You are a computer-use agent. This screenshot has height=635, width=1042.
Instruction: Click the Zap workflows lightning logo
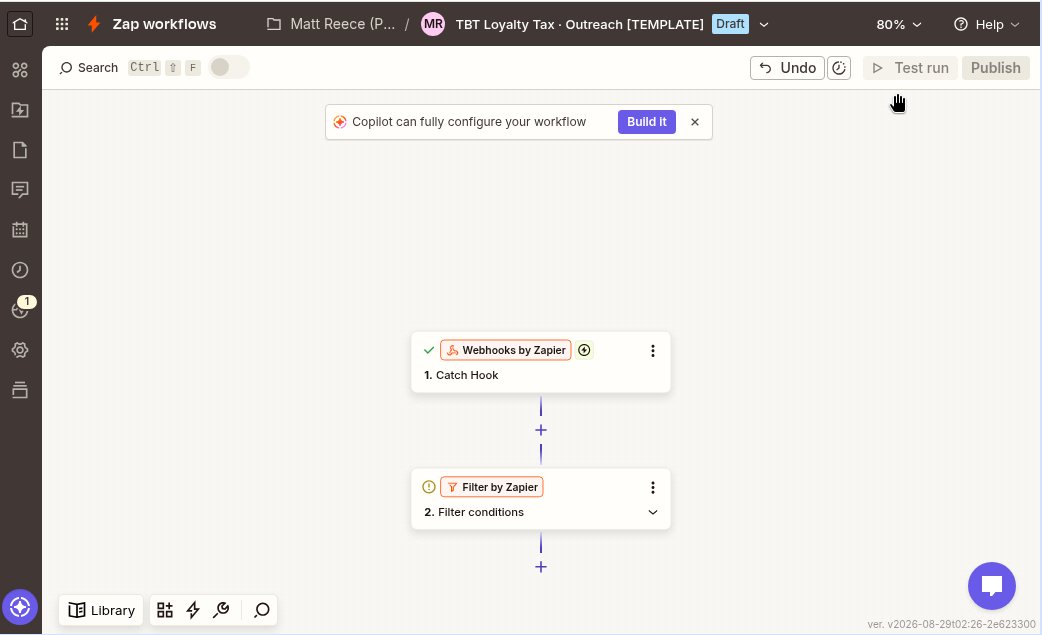tap(94, 25)
